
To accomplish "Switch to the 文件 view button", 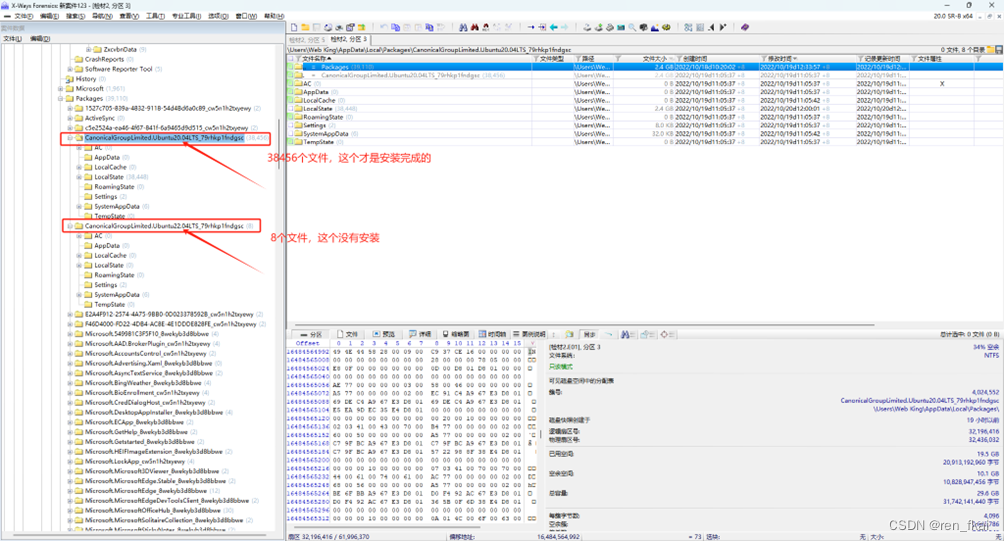I will (347, 334).
